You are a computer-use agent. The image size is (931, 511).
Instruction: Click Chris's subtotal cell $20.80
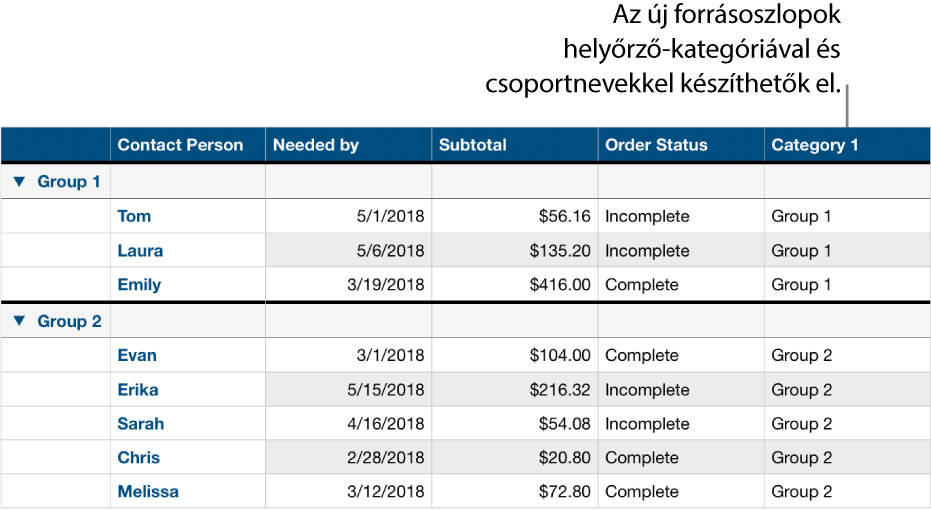coord(565,458)
